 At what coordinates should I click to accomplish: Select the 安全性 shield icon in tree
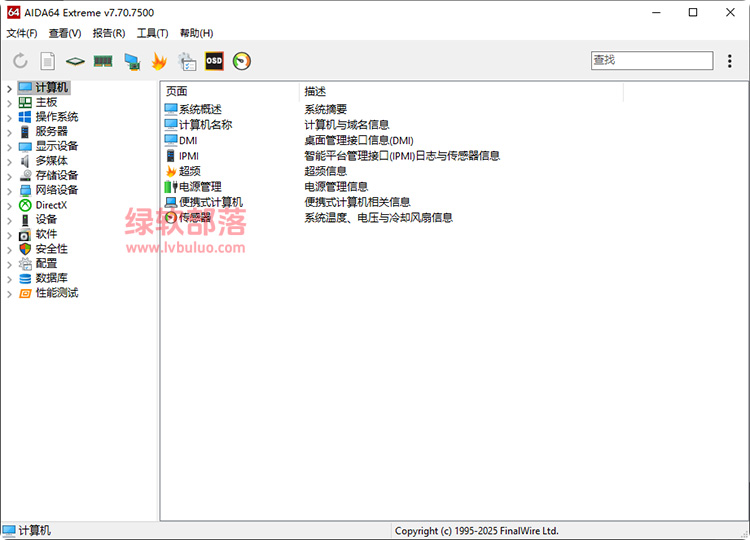(x=25, y=249)
